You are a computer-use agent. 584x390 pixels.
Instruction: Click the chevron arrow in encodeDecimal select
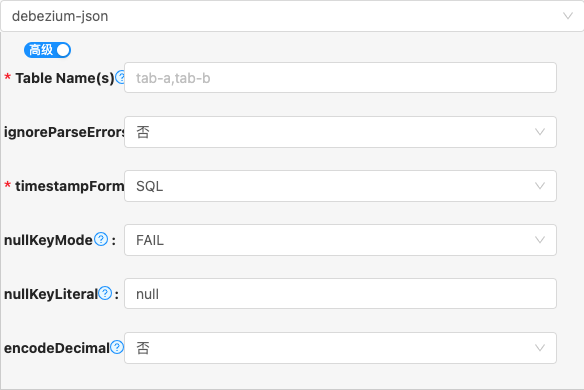(540, 348)
